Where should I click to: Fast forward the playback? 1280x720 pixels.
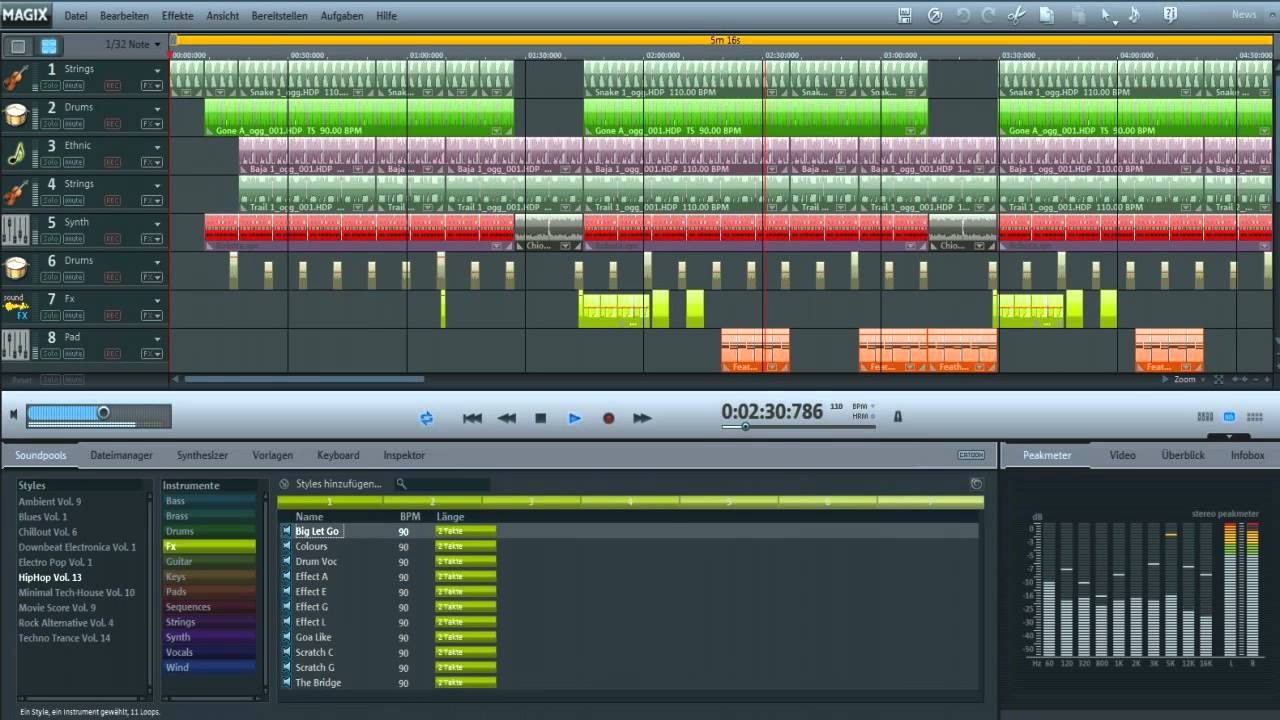[x=642, y=418]
